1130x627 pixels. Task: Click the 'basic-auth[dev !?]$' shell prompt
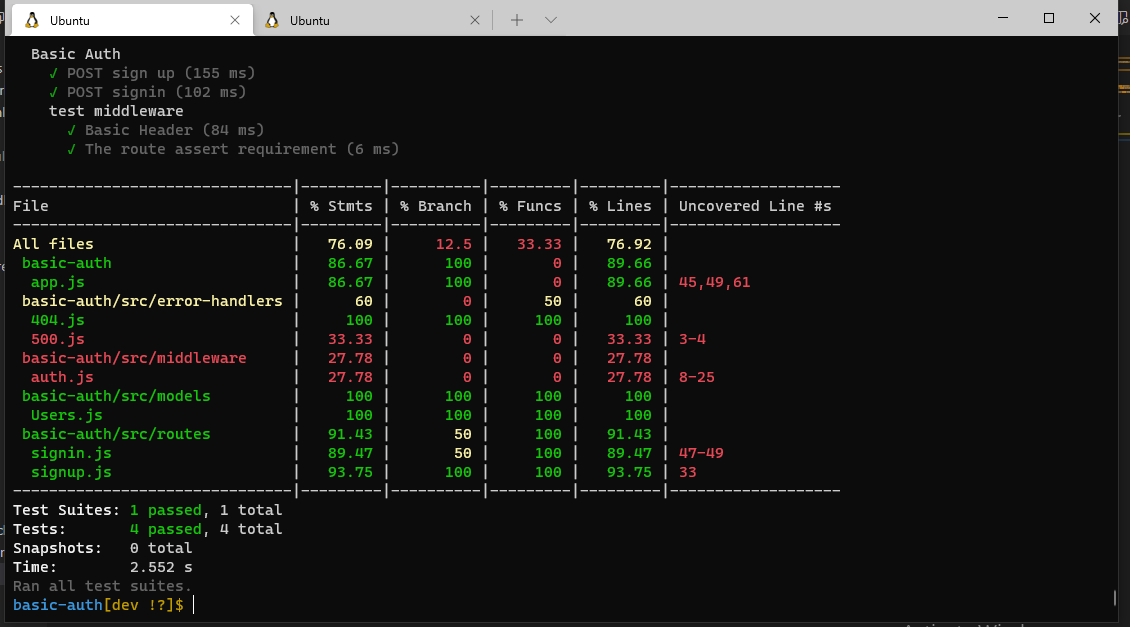coord(98,605)
